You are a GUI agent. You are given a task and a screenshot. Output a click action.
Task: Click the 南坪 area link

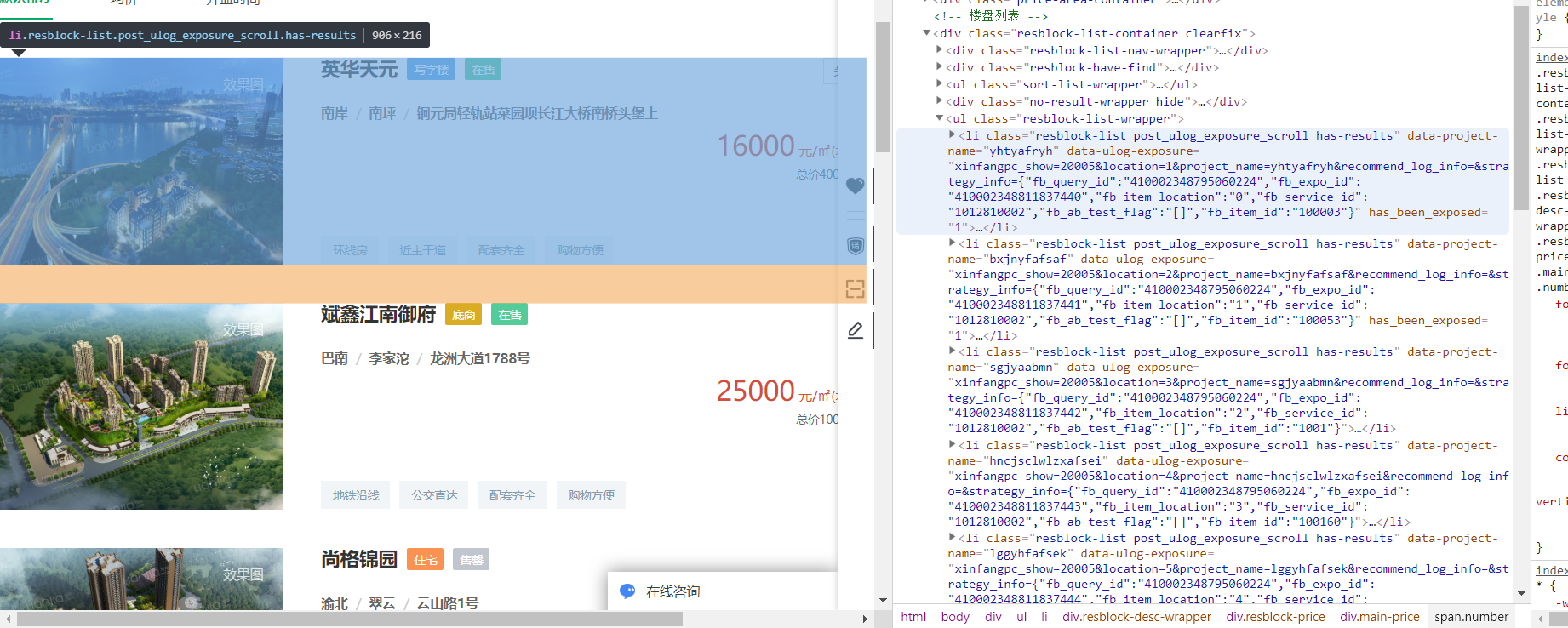382,113
